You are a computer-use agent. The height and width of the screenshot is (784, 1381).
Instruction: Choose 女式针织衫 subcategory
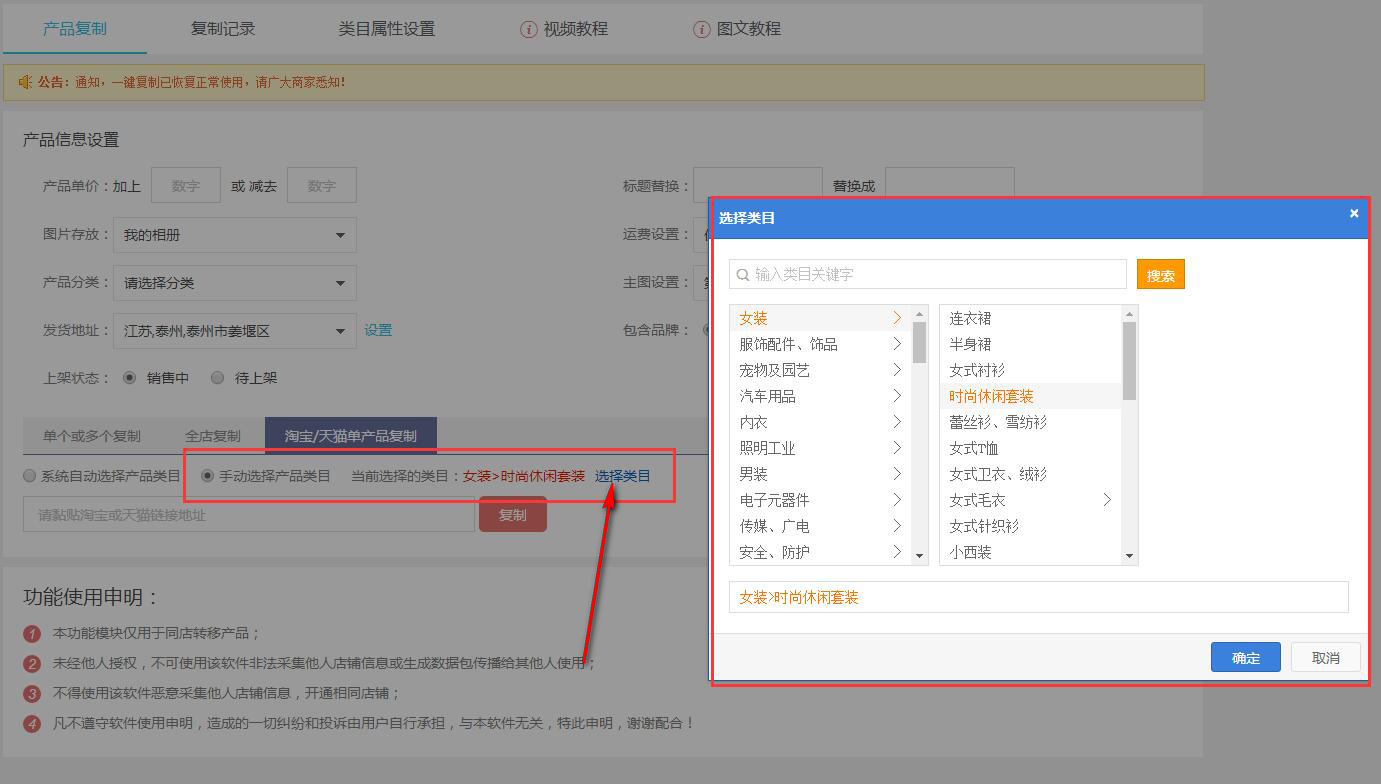click(x=1031, y=526)
